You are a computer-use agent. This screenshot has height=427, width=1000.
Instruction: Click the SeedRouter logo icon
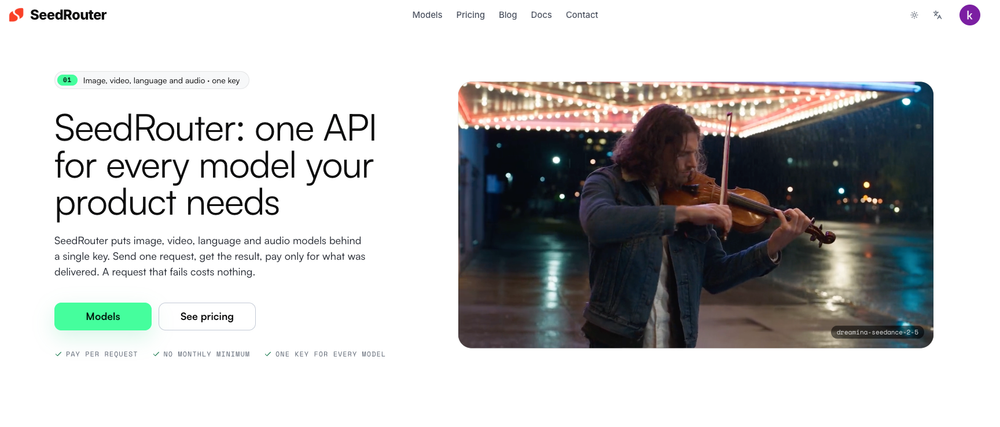click(x=16, y=15)
